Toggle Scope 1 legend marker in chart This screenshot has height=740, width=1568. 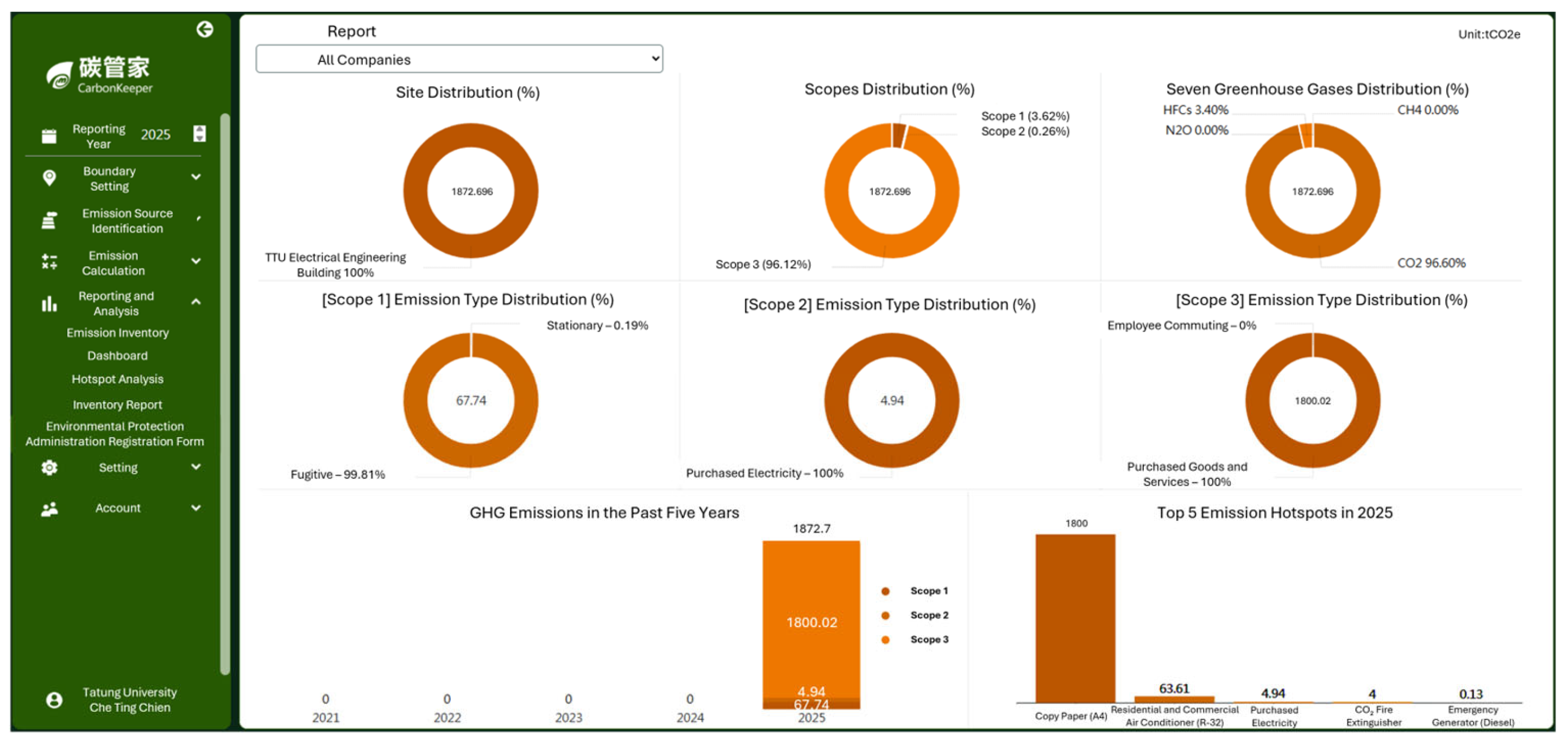pos(885,591)
